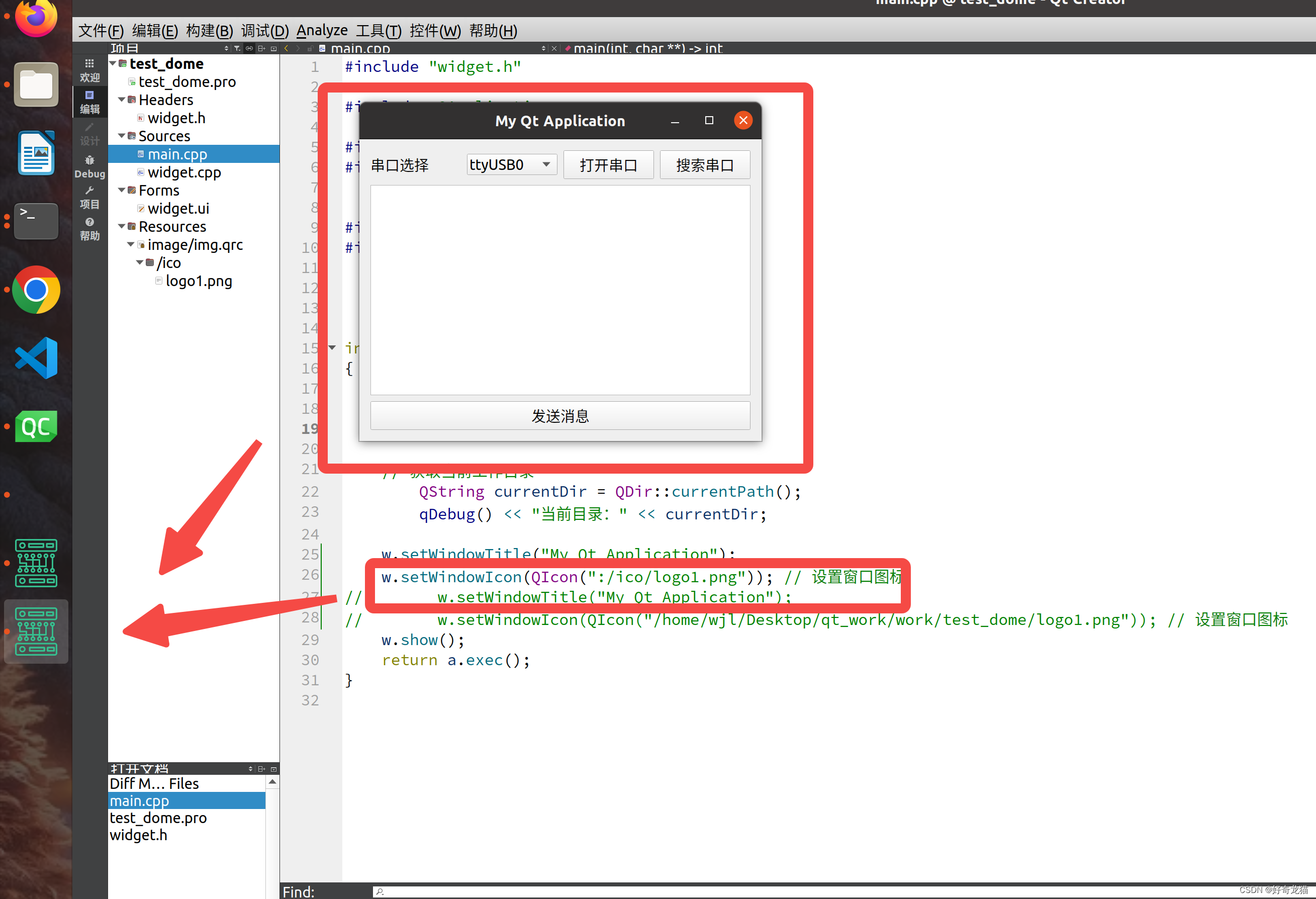Click the Find input field
Viewport: 1316px width, 899px height.
tap(843, 891)
